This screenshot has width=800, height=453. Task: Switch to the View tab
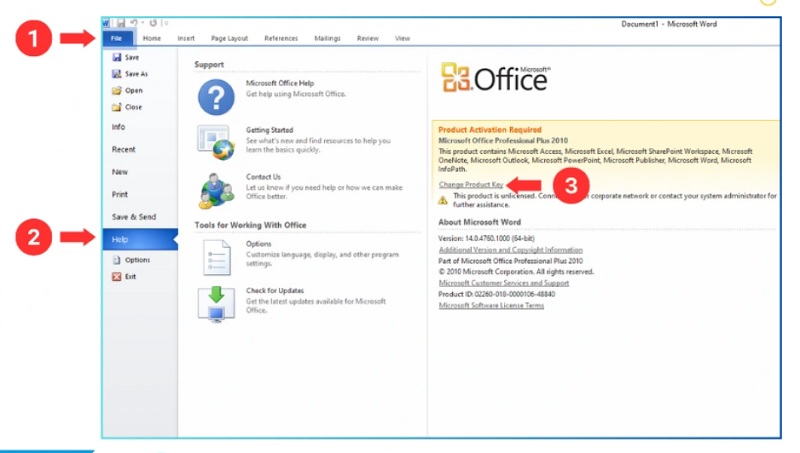[402, 38]
